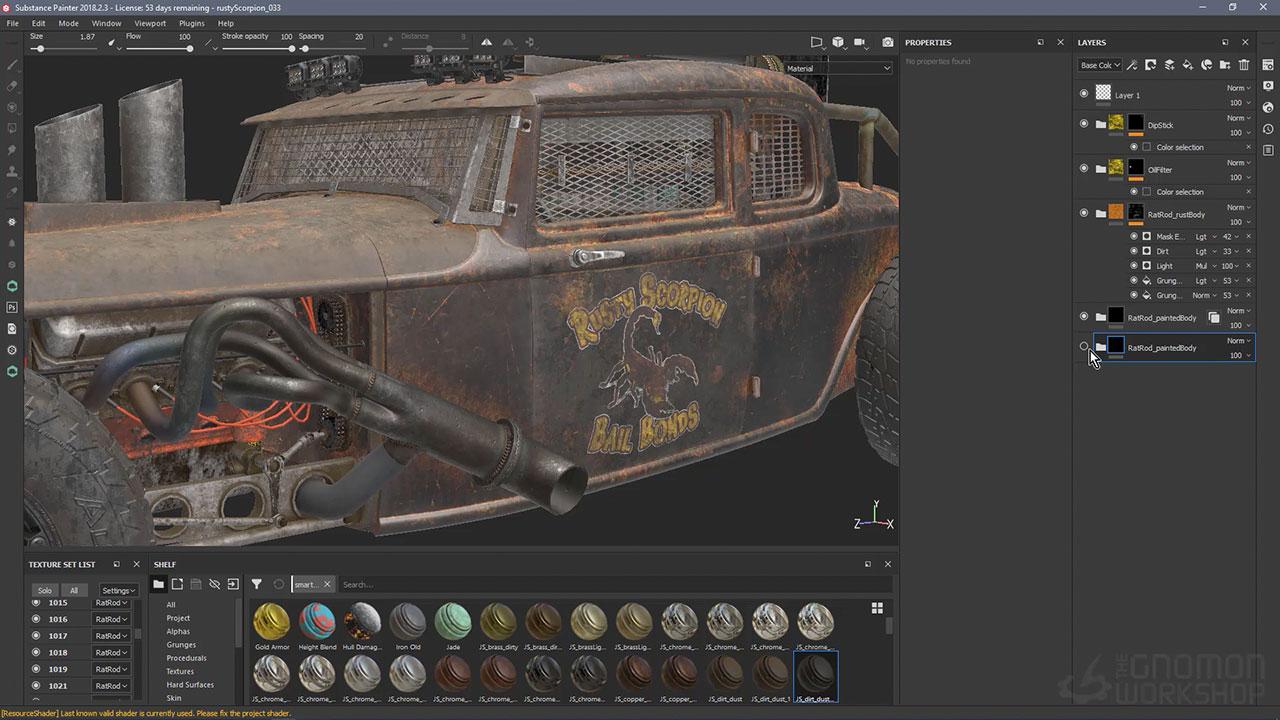The image size is (1280, 720).
Task: Switch shelf thumbnails with the grid view icon
Action: point(877,608)
